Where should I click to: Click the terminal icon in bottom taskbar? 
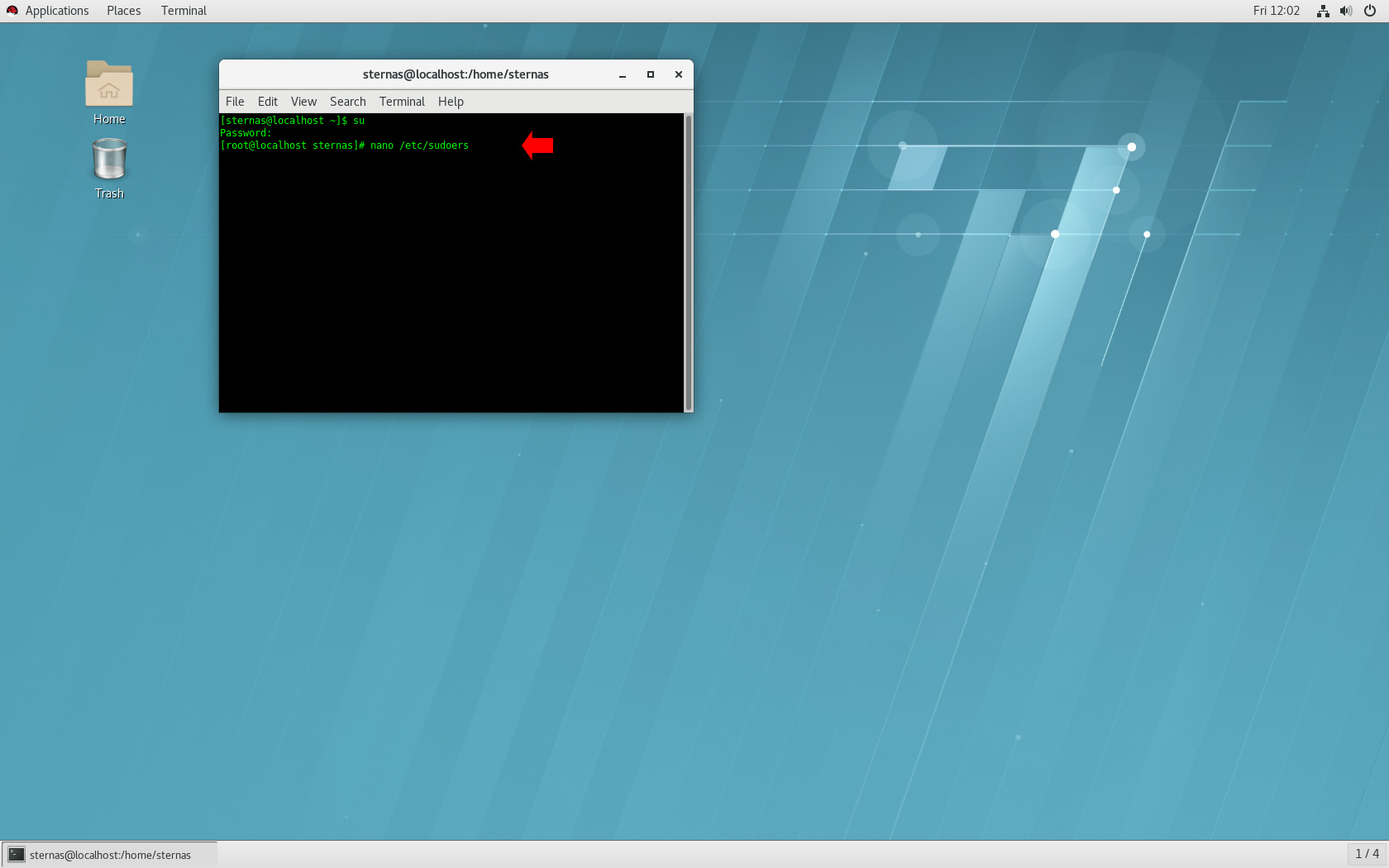point(17,855)
